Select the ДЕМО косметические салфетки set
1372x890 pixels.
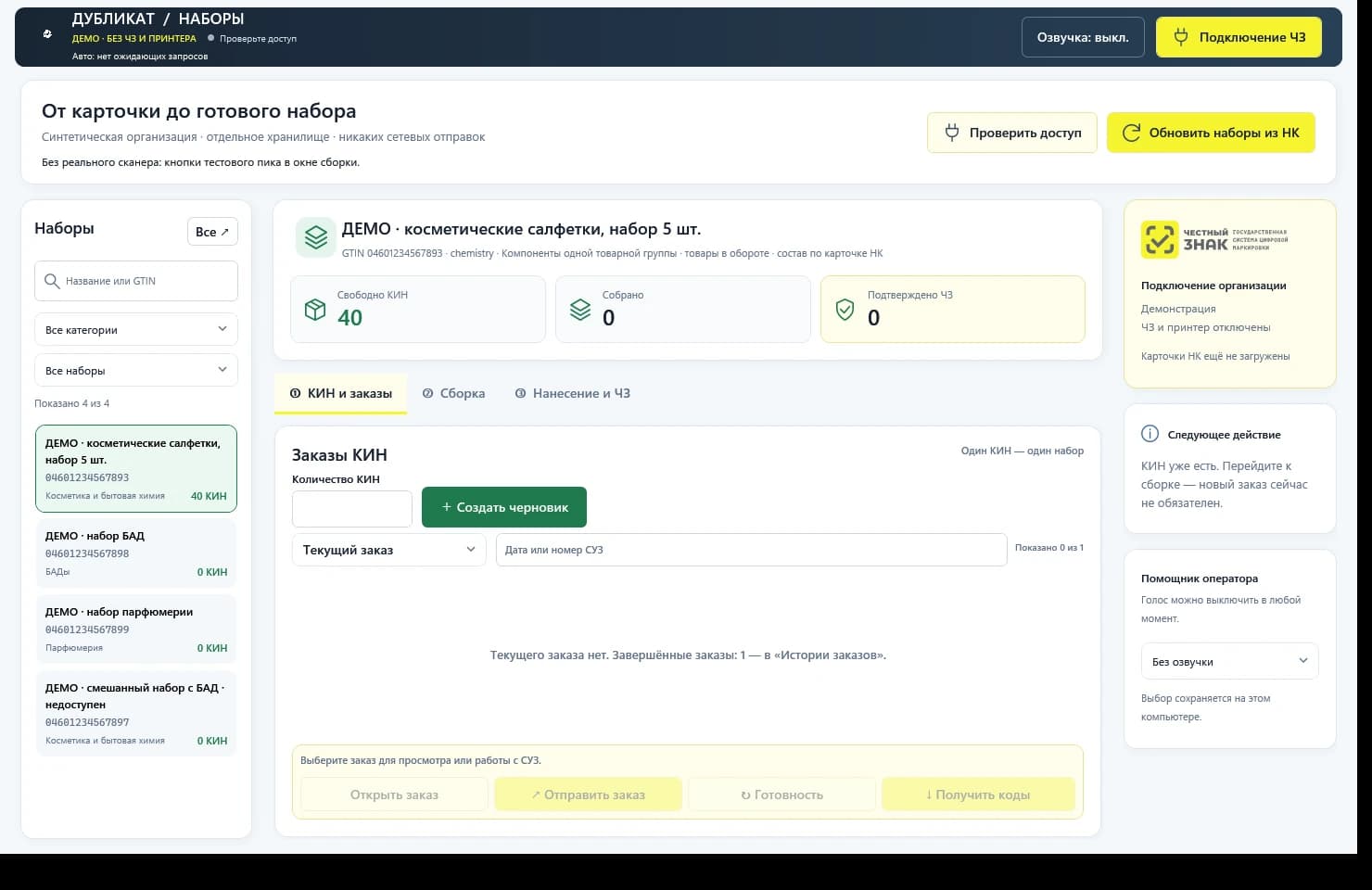[x=136, y=468]
